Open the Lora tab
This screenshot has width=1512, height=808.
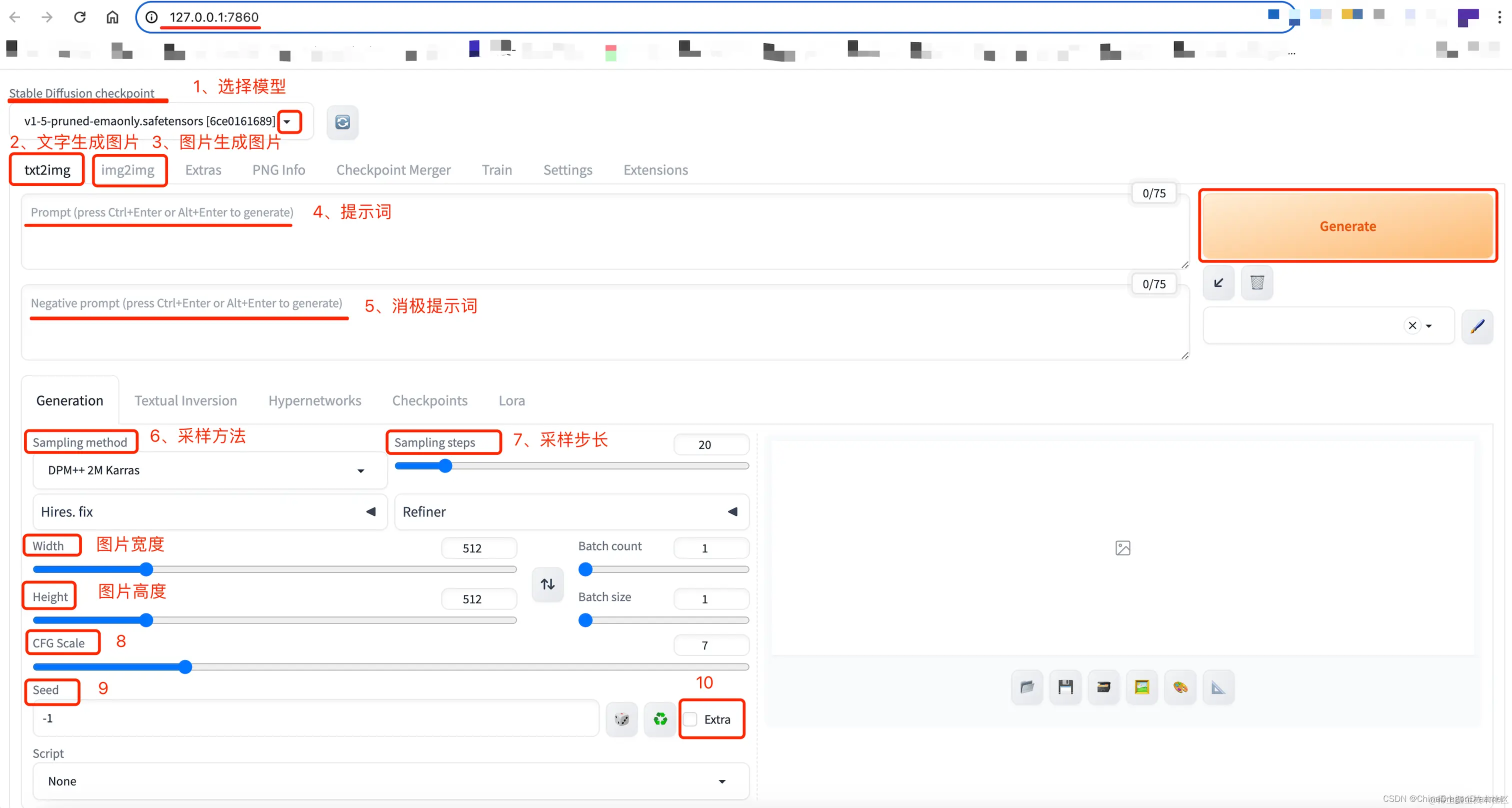tap(511, 401)
